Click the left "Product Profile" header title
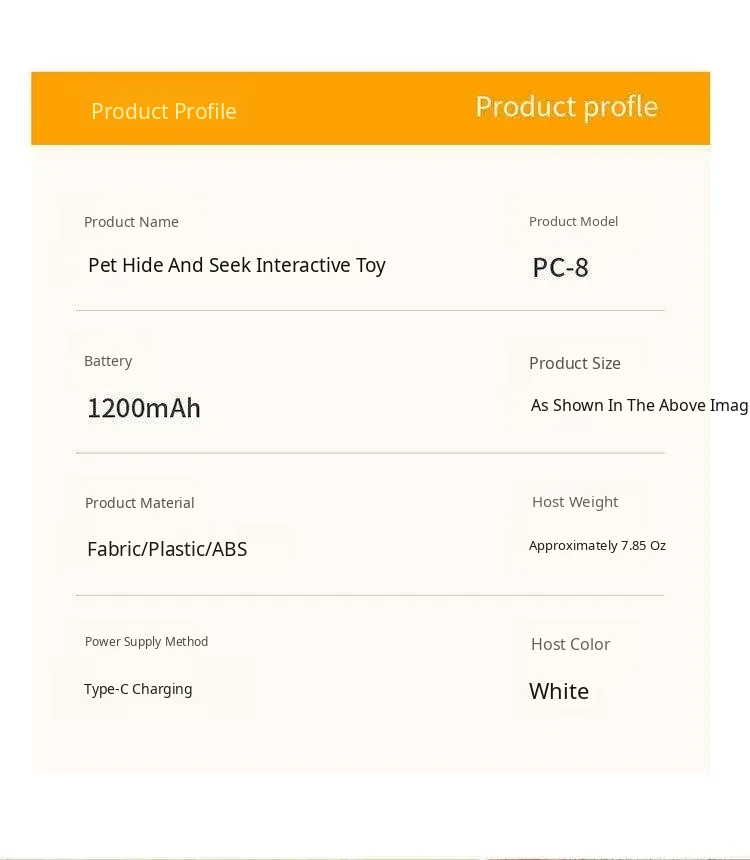750x860 pixels. click(164, 111)
